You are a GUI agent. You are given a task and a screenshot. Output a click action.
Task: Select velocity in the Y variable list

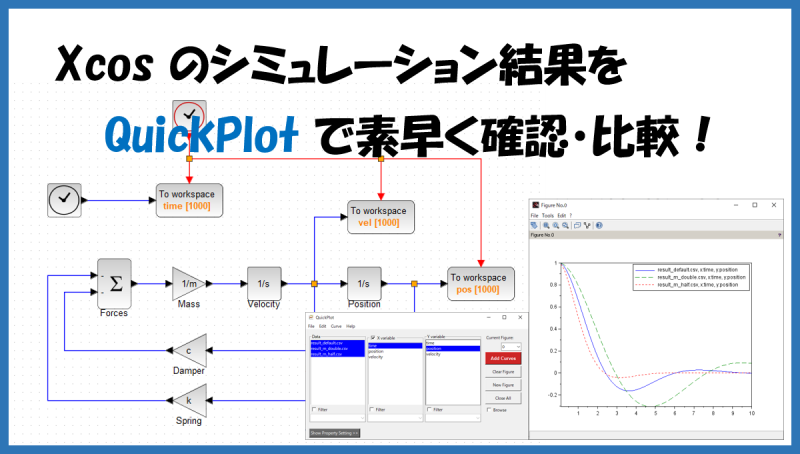click(x=453, y=354)
